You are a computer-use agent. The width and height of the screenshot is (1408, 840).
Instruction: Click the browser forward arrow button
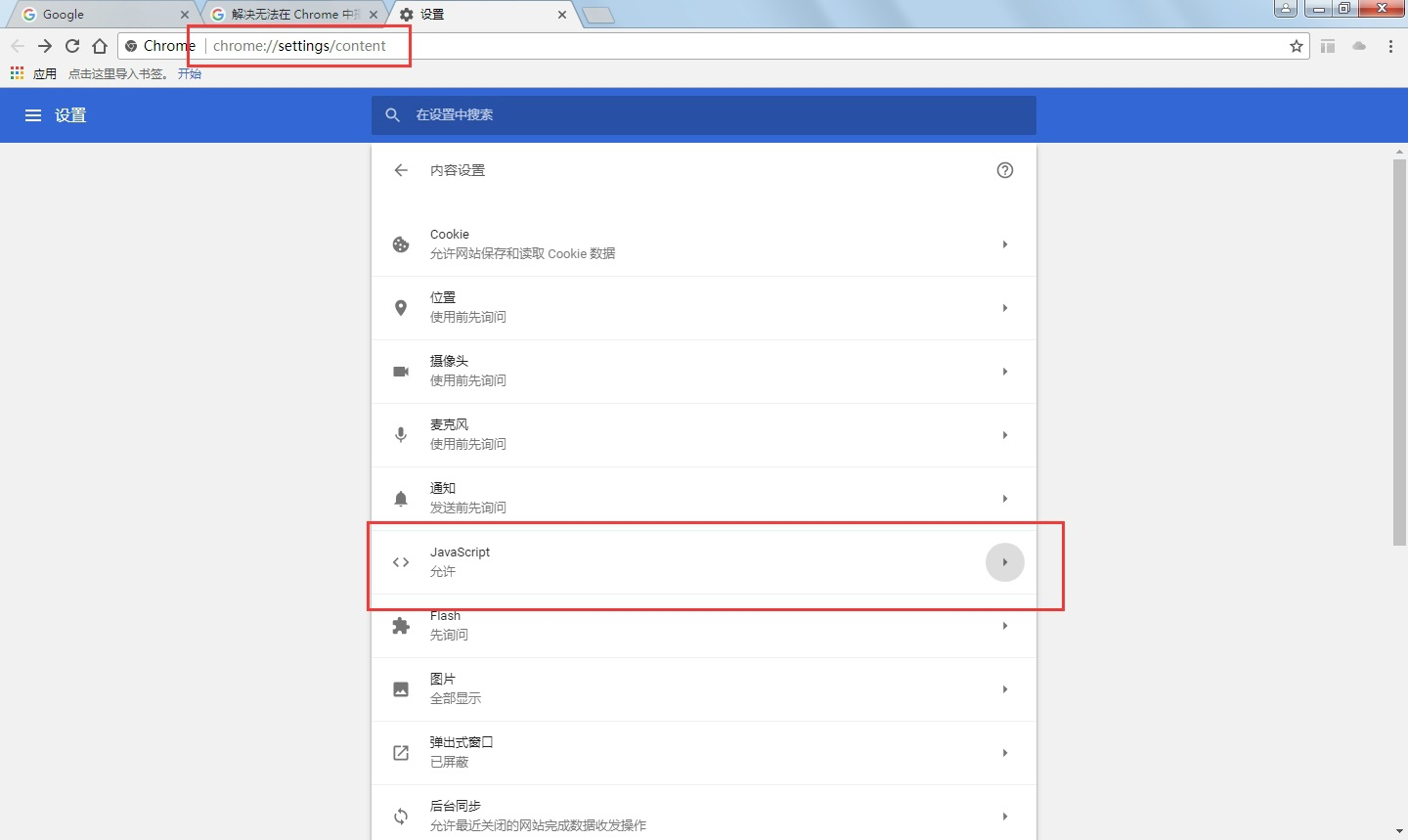click(45, 46)
